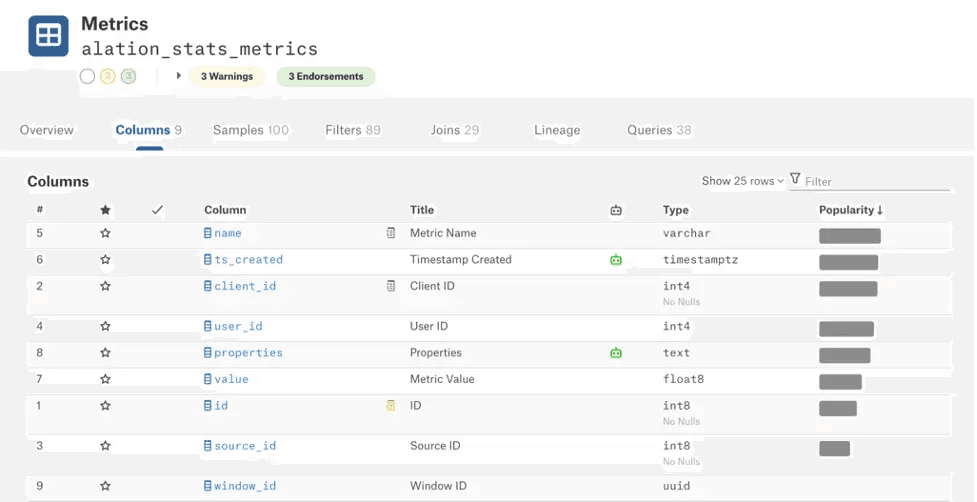Click the description icon beside name column

tap(391, 233)
